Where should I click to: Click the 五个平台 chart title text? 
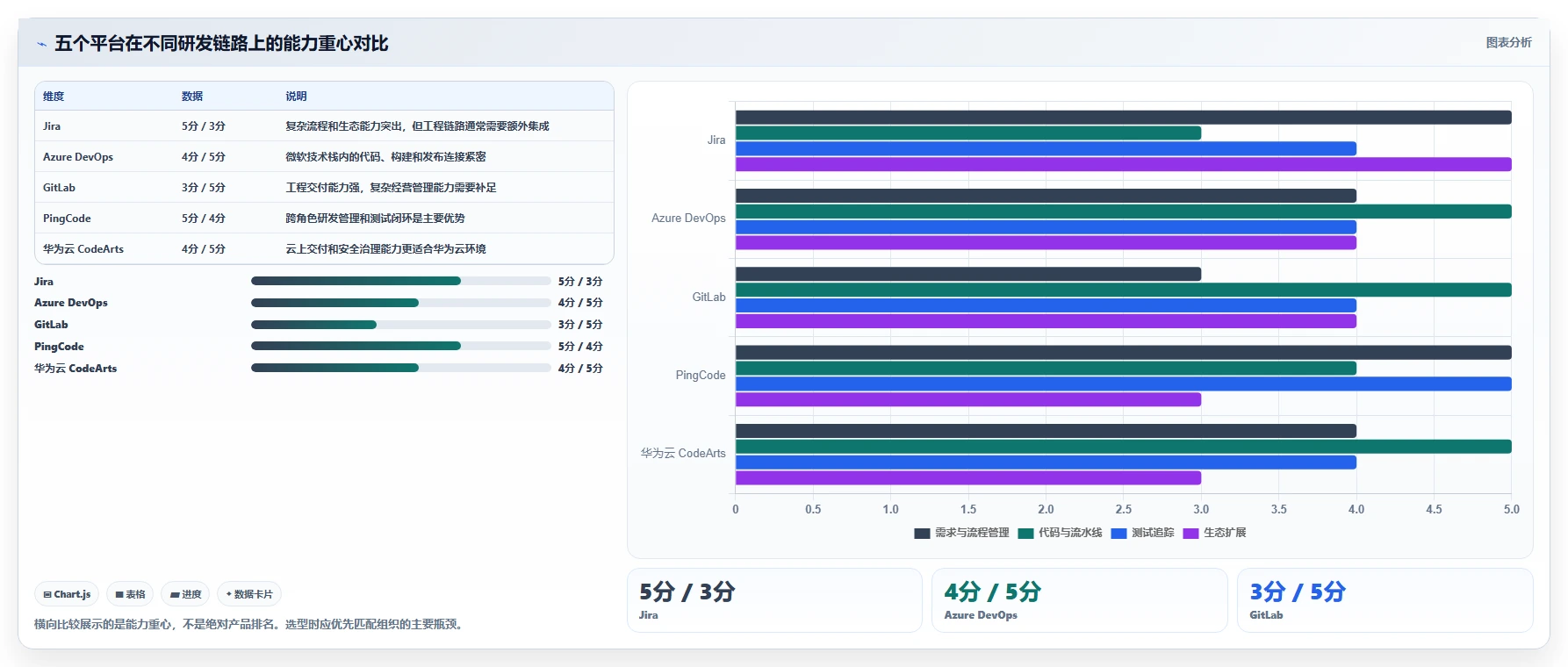click(x=221, y=44)
